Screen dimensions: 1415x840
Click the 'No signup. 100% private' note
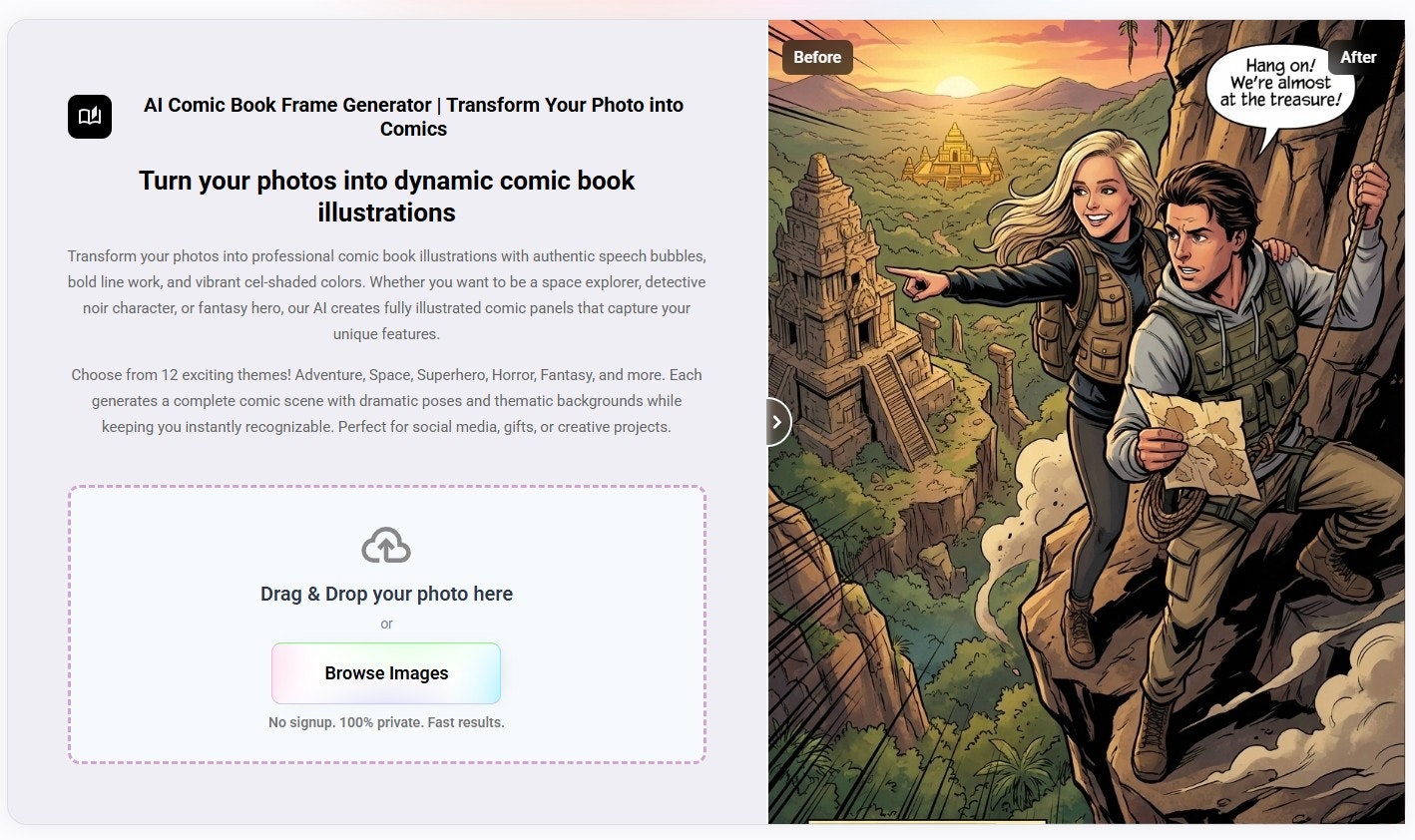coord(386,722)
